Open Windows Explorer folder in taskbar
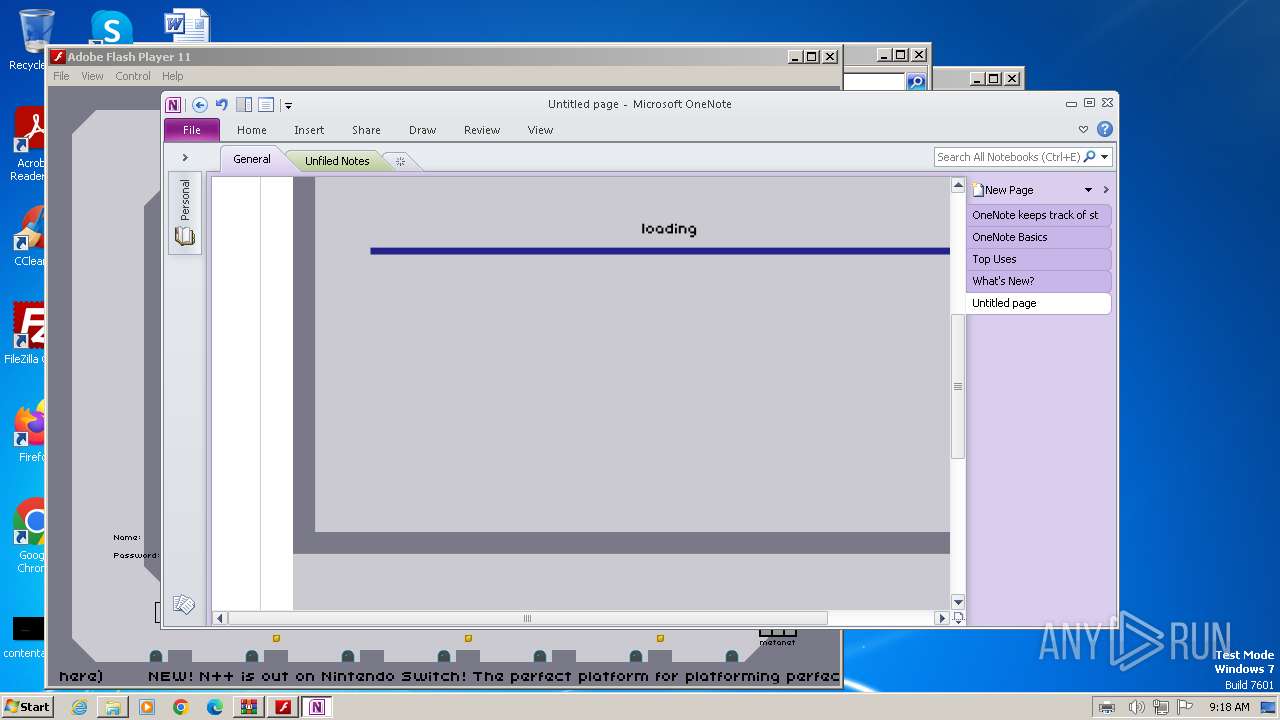 tap(113, 707)
